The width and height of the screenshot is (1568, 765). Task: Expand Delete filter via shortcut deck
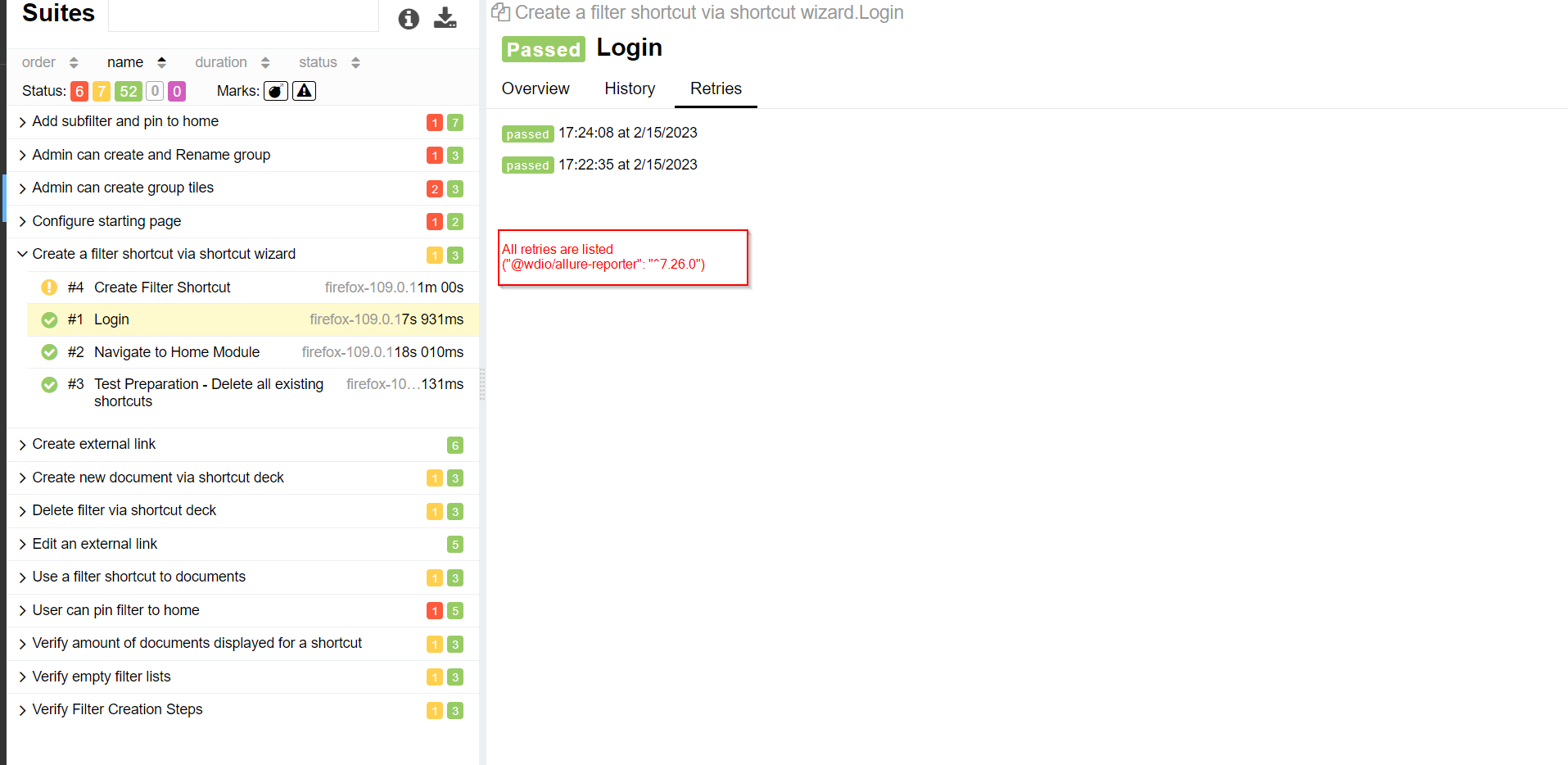pos(242,511)
